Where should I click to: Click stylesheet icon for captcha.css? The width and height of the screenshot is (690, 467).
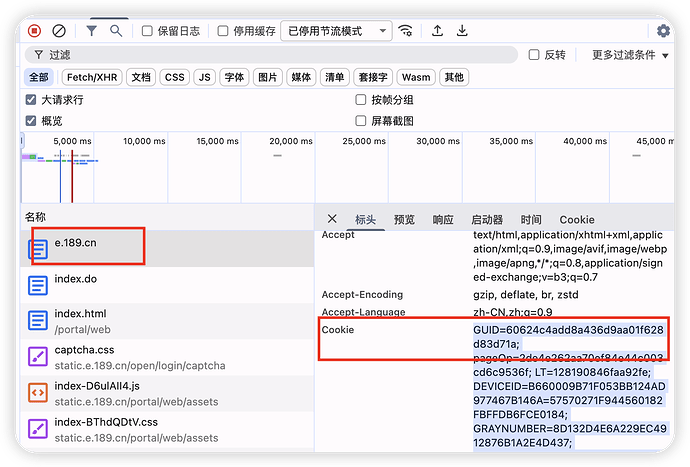pos(38,357)
